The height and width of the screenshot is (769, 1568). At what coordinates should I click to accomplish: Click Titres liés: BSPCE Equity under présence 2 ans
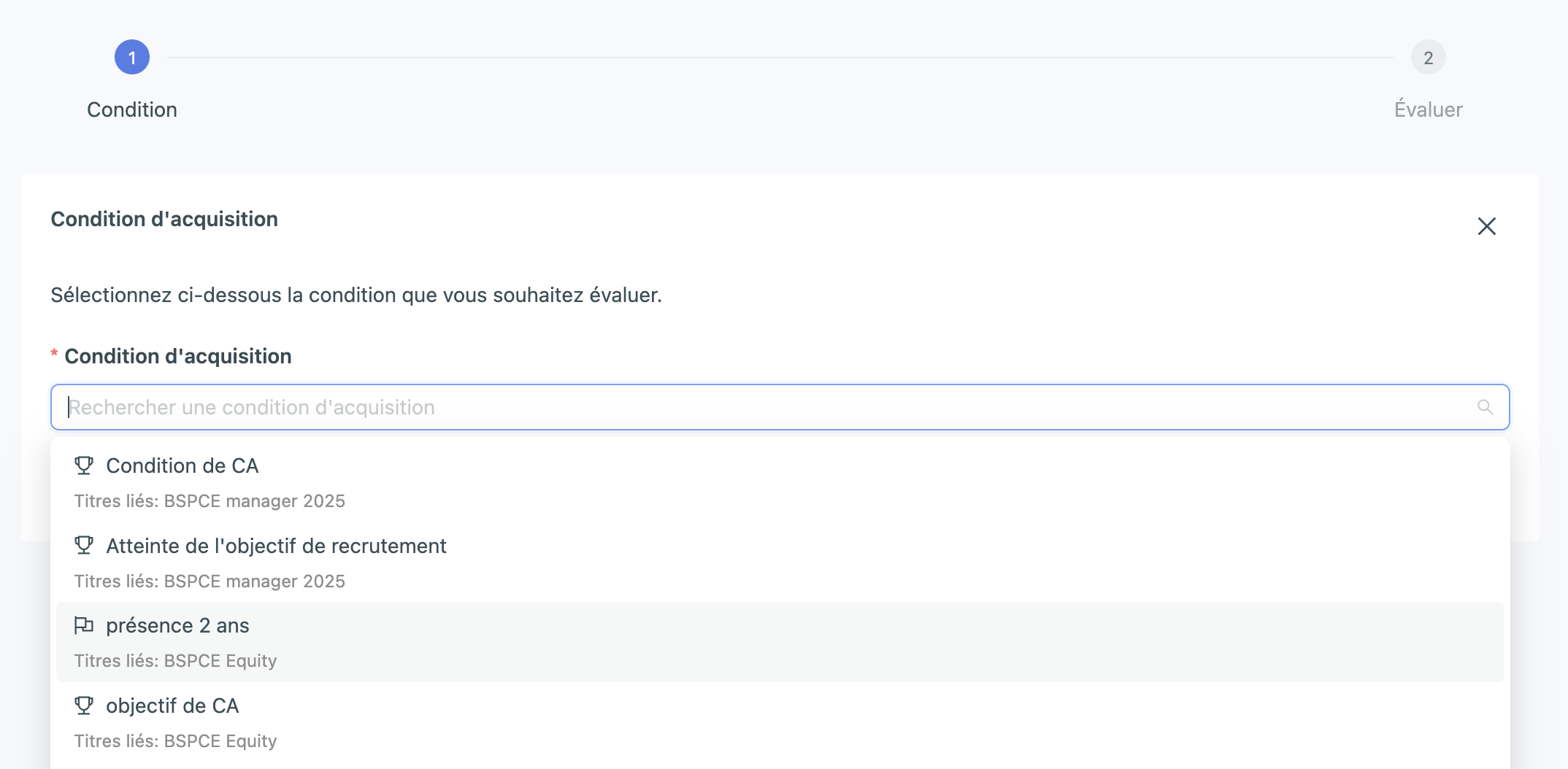point(175,661)
